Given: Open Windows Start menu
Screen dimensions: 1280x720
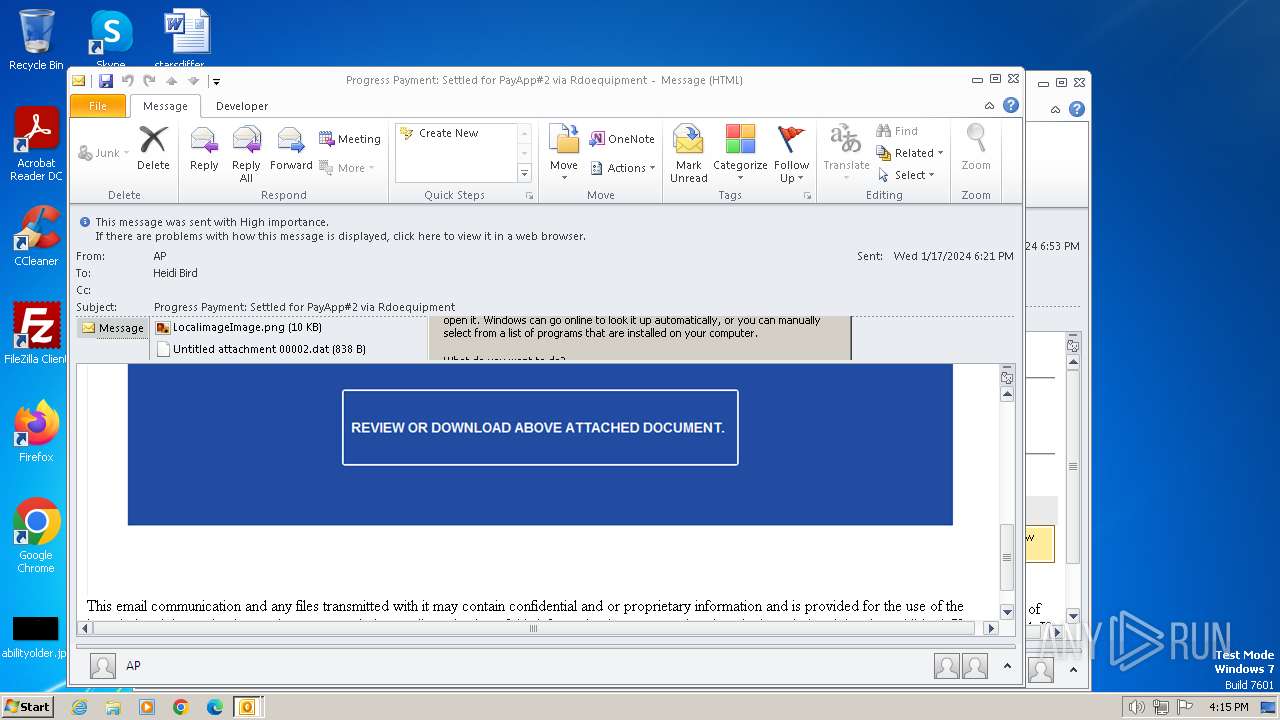Looking at the screenshot, I should 28,706.
